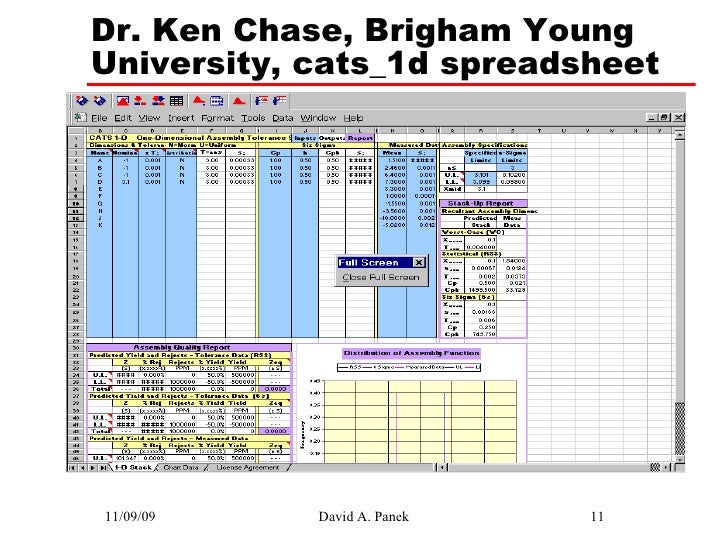Click the last flag icon in toolbar
Screen dimensions: 728x546
(280, 101)
